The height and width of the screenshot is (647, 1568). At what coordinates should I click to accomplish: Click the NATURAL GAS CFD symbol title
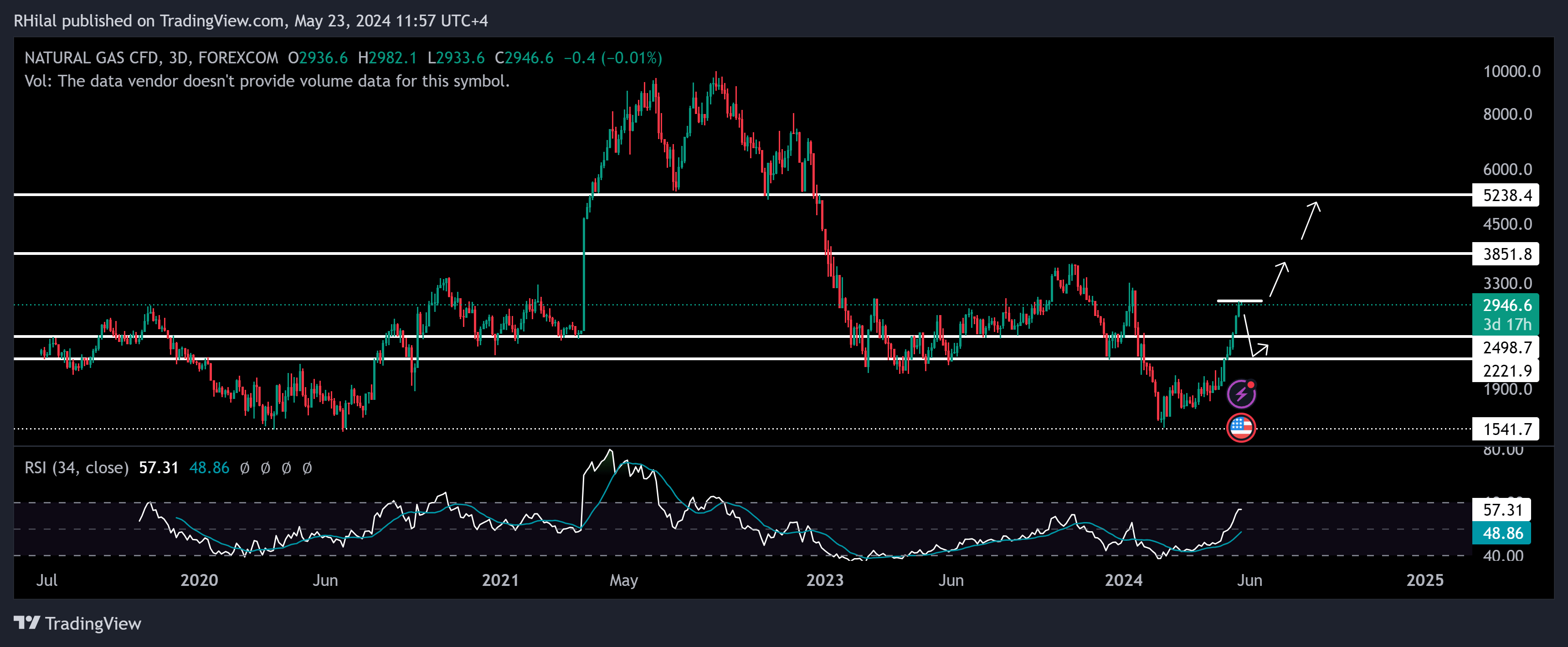tap(151, 58)
